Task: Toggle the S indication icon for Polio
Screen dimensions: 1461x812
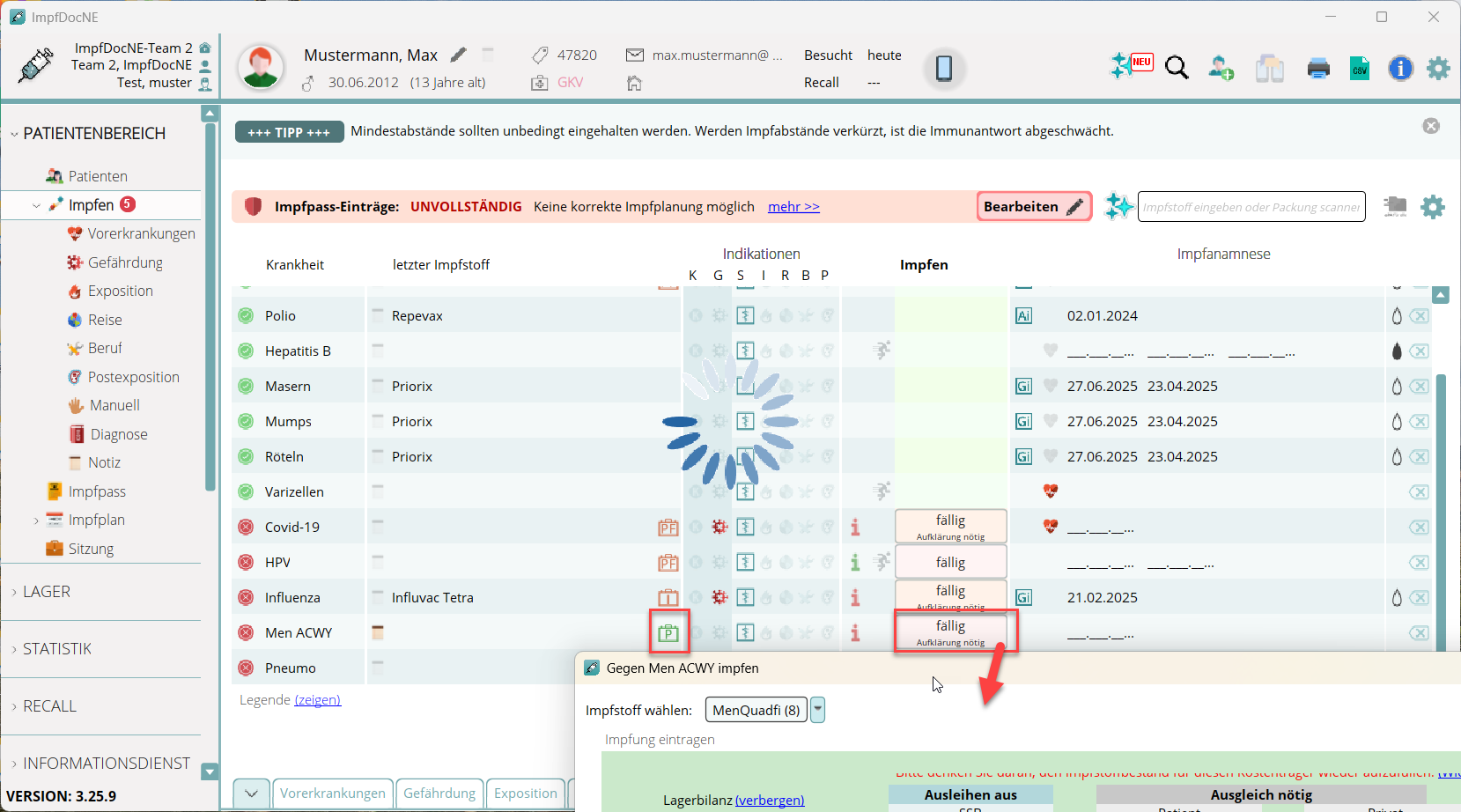Action: coord(745,315)
